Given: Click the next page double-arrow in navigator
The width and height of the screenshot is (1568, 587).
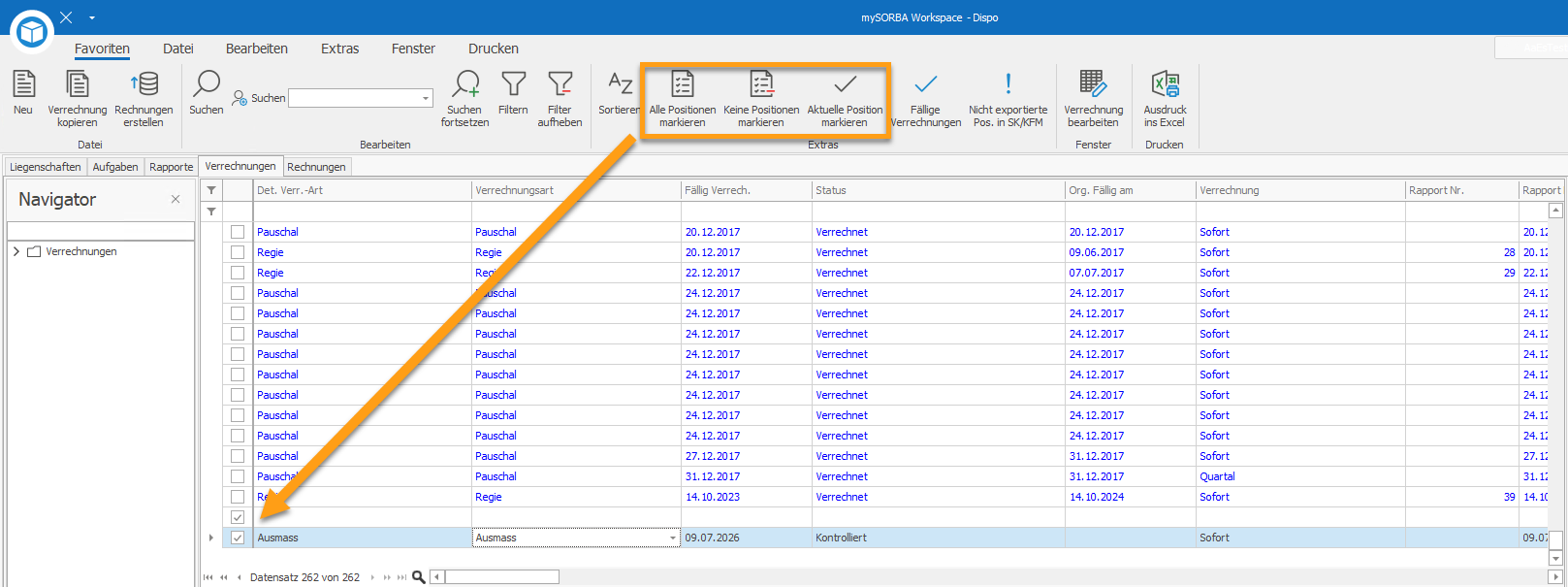Looking at the screenshot, I should [x=387, y=577].
